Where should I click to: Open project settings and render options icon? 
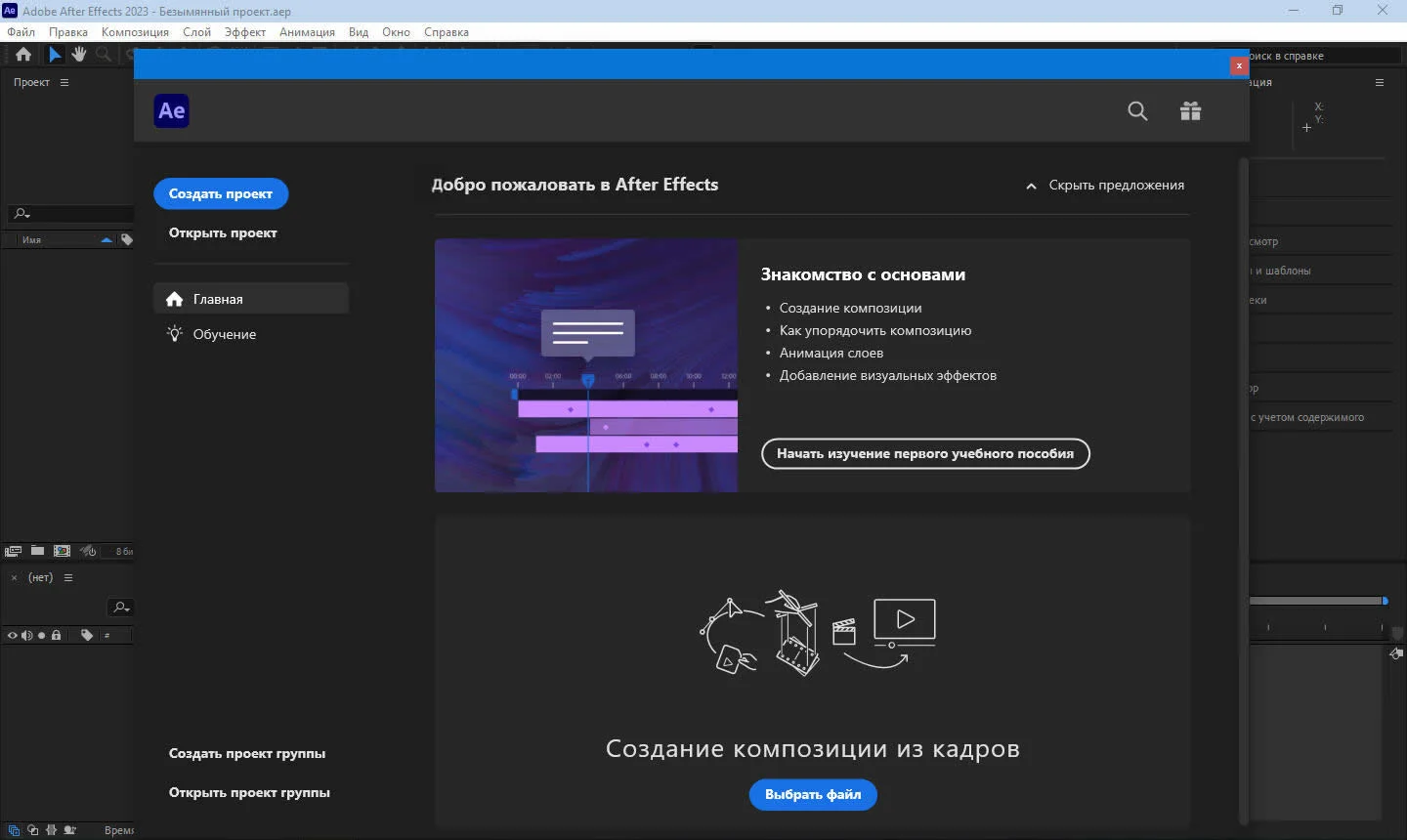point(88,551)
